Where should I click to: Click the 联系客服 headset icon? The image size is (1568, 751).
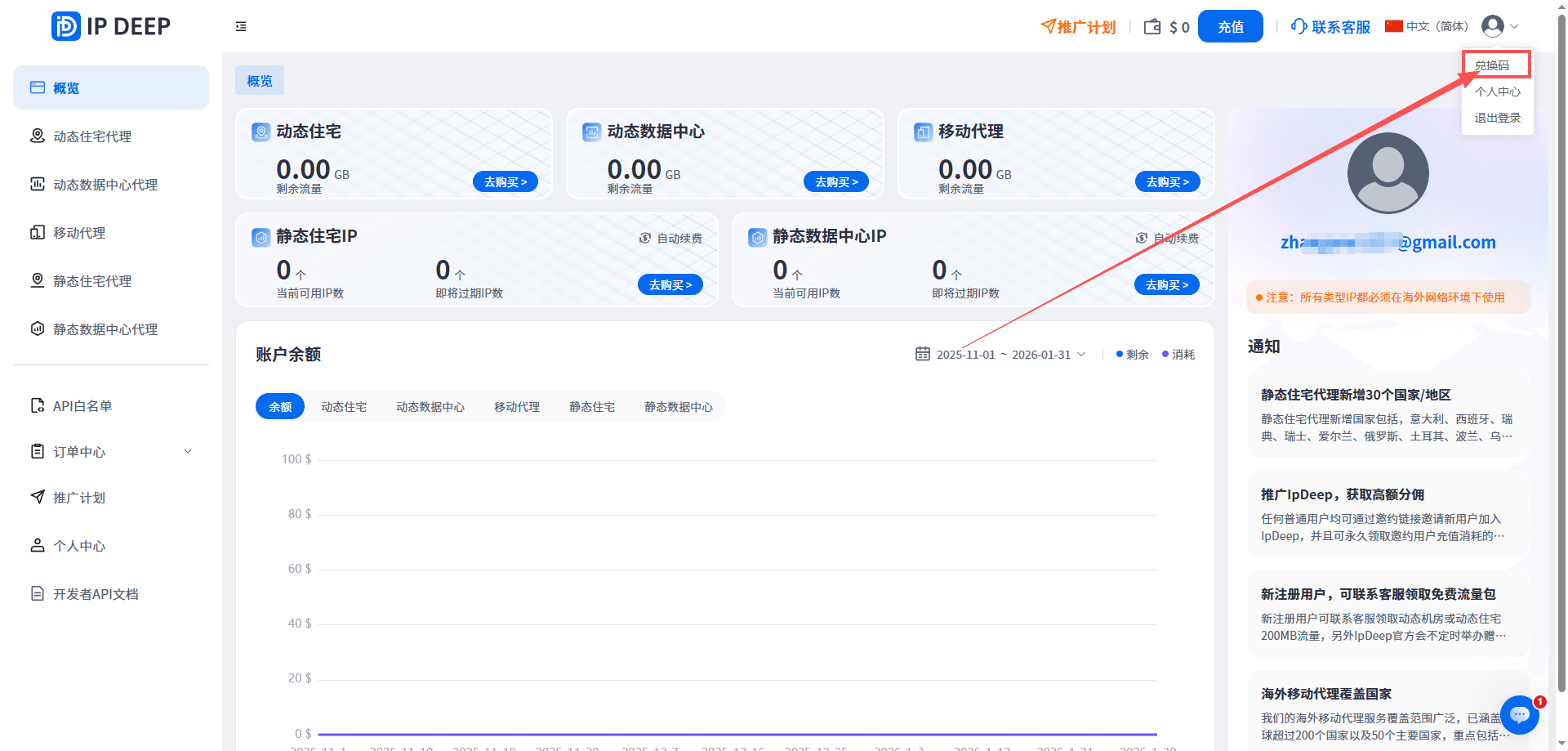[1299, 26]
